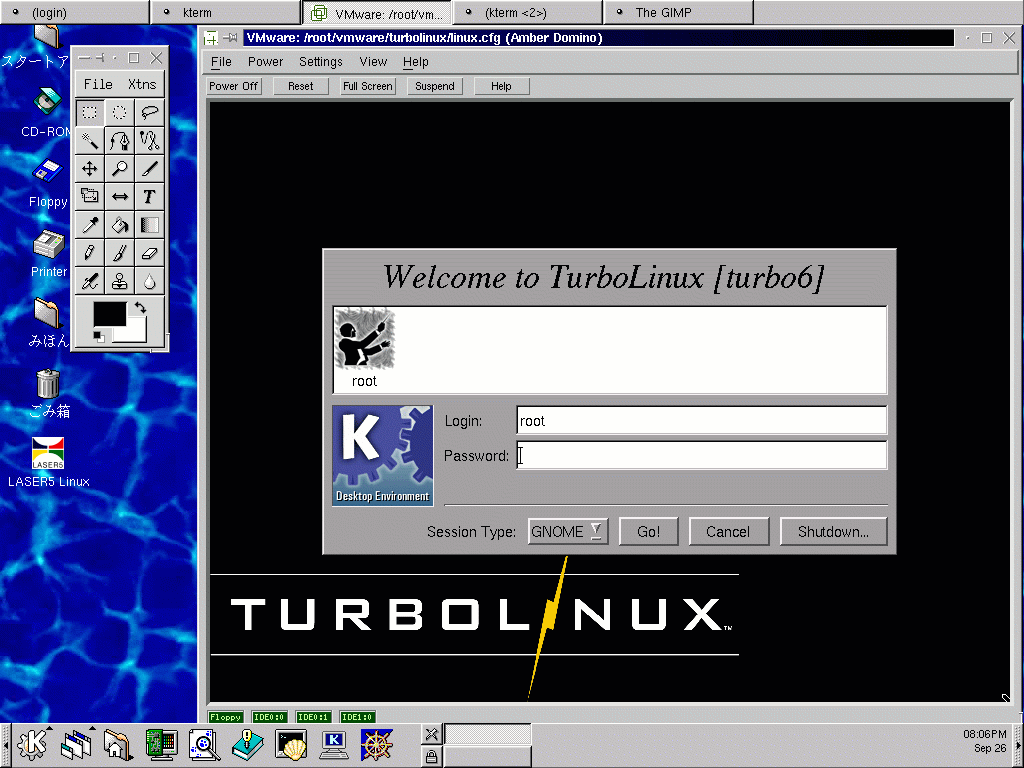This screenshot has height=768, width=1024.
Task: Click the Power Off toolbar button
Action: coord(234,86)
